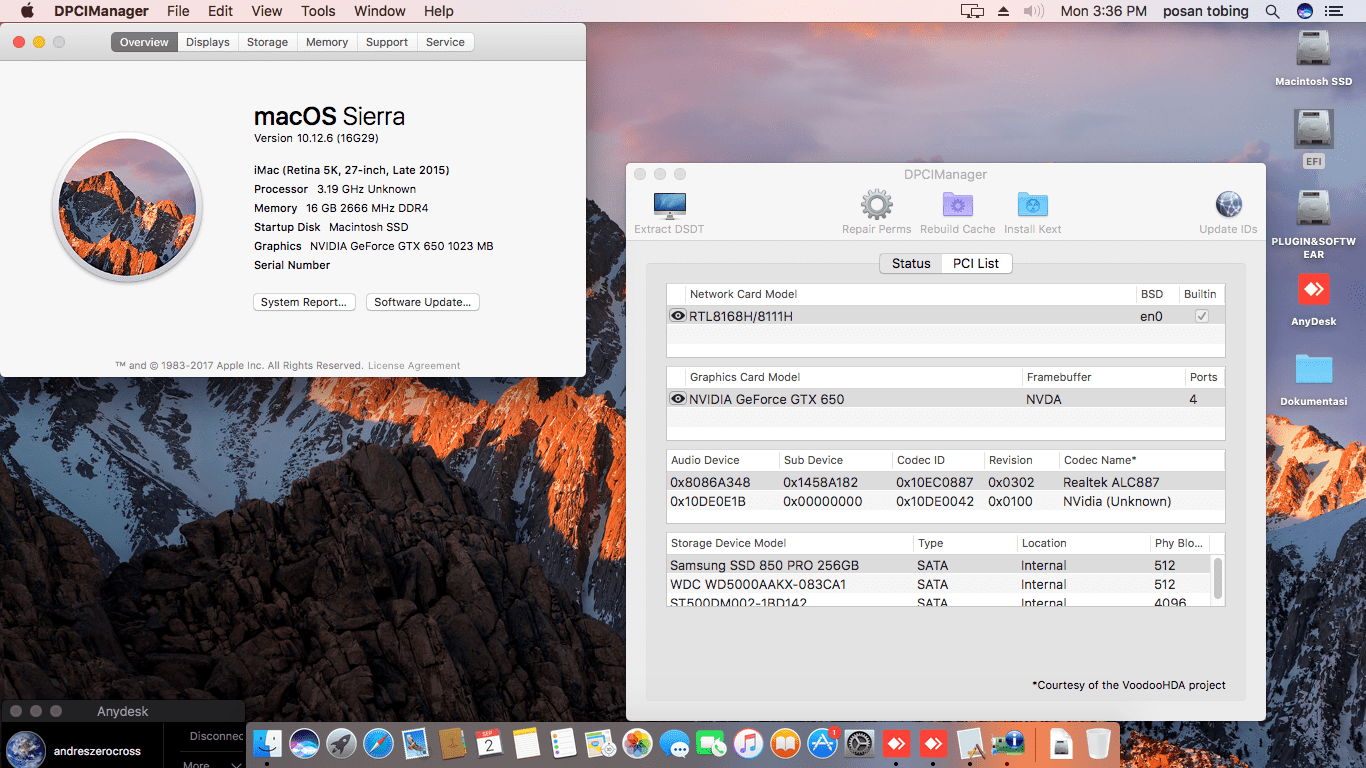The height and width of the screenshot is (768, 1366).
Task: Open Safari compass icon in dock
Action: [378, 743]
